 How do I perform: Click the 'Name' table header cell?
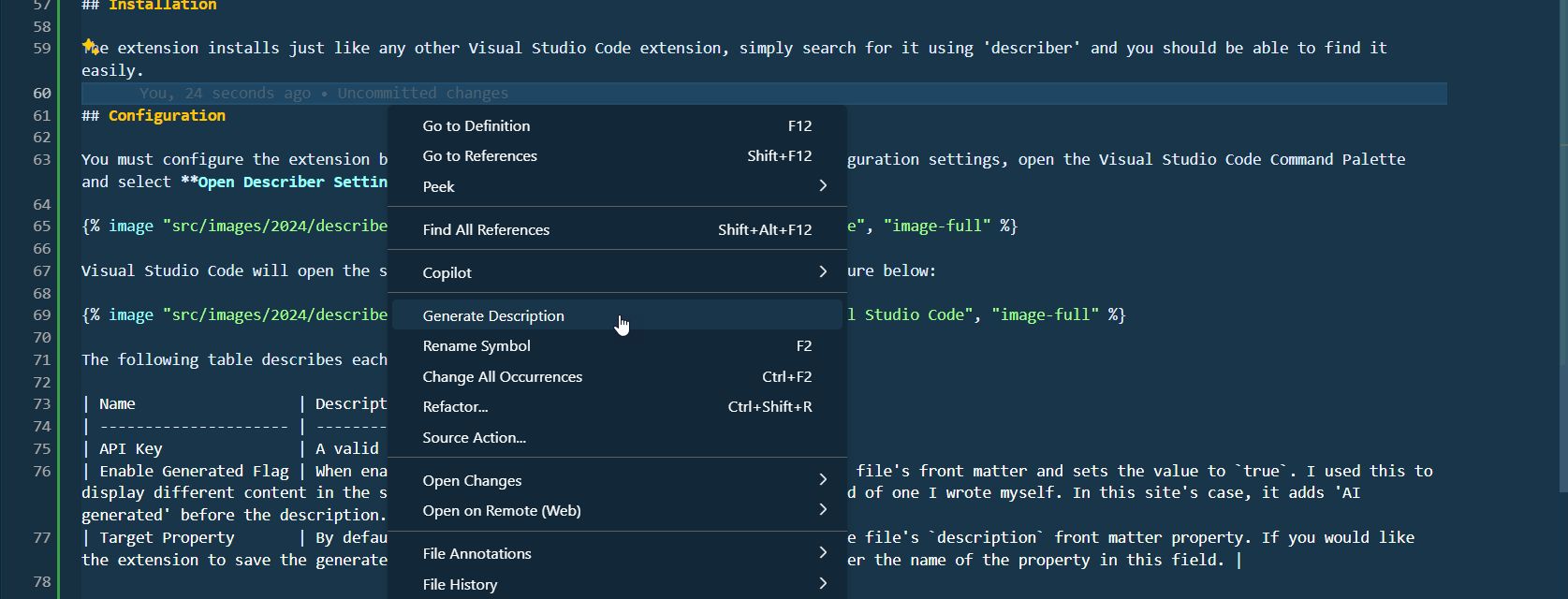pyautogui.click(x=117, y=403)
